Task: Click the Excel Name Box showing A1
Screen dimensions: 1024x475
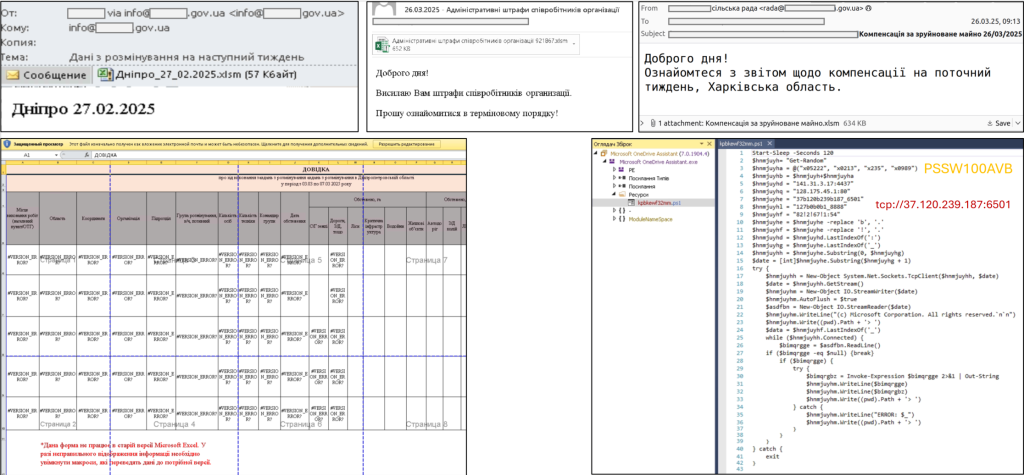Action: coord(27,155)
